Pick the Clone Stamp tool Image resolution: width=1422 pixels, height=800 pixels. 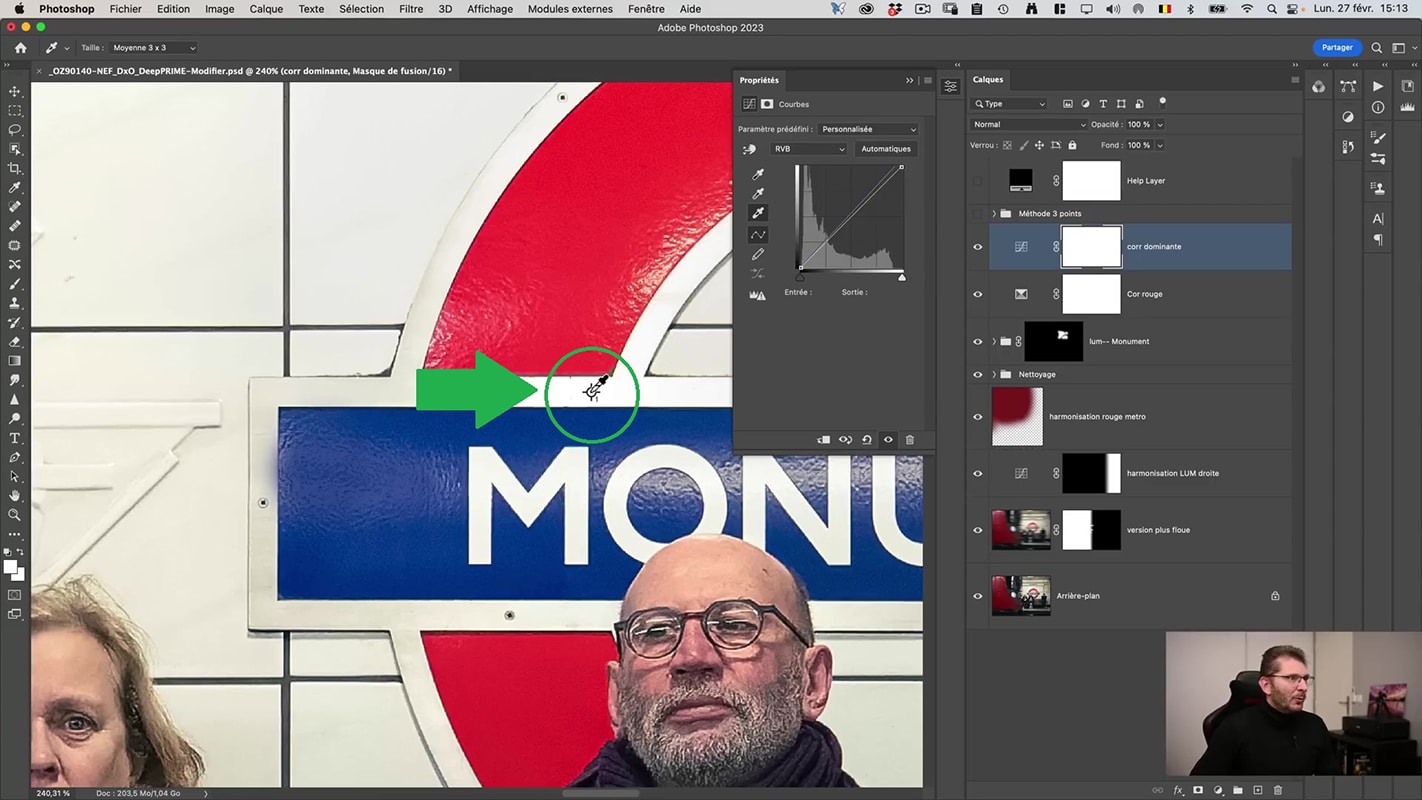[x=15, y=303]
